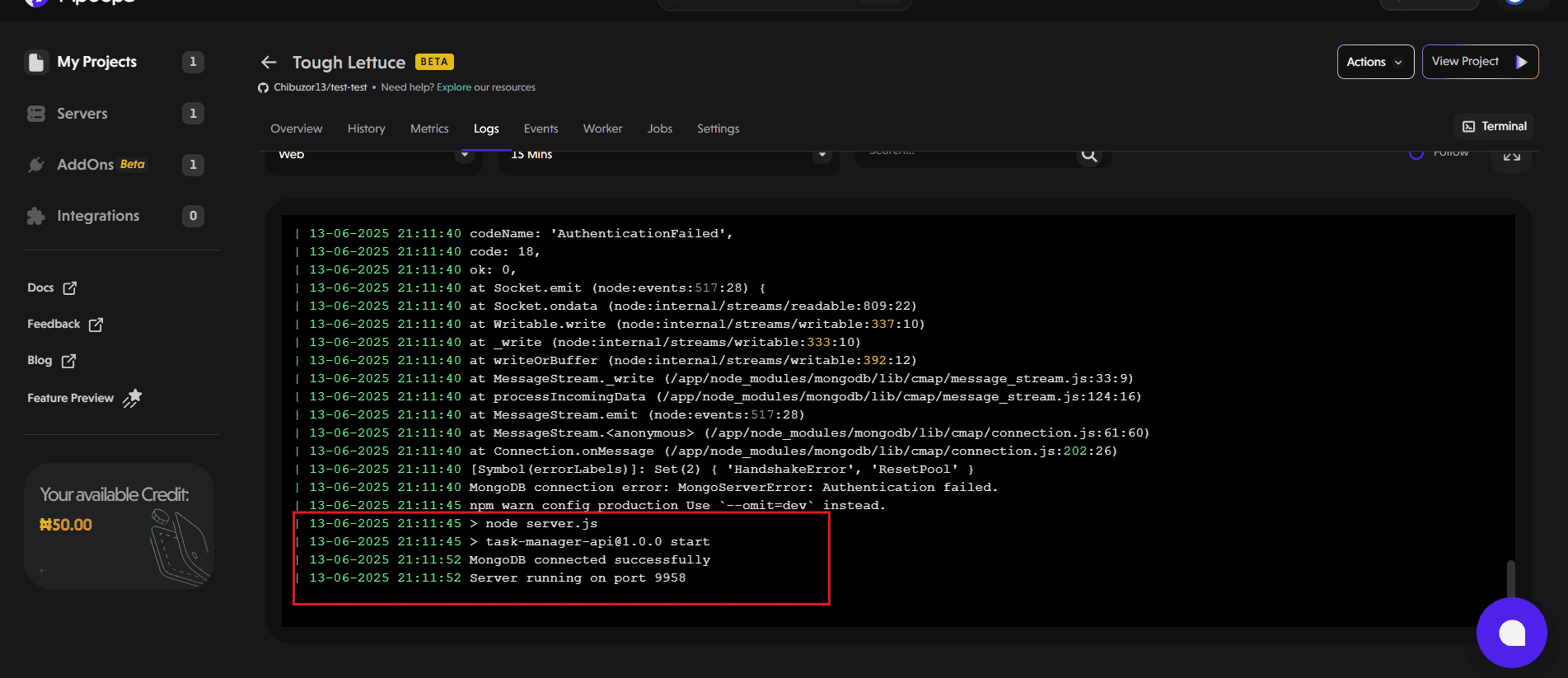Click the GitHub repo icon
The height and width of the screenshot is (678, 1568).
(x=263, y=87)
